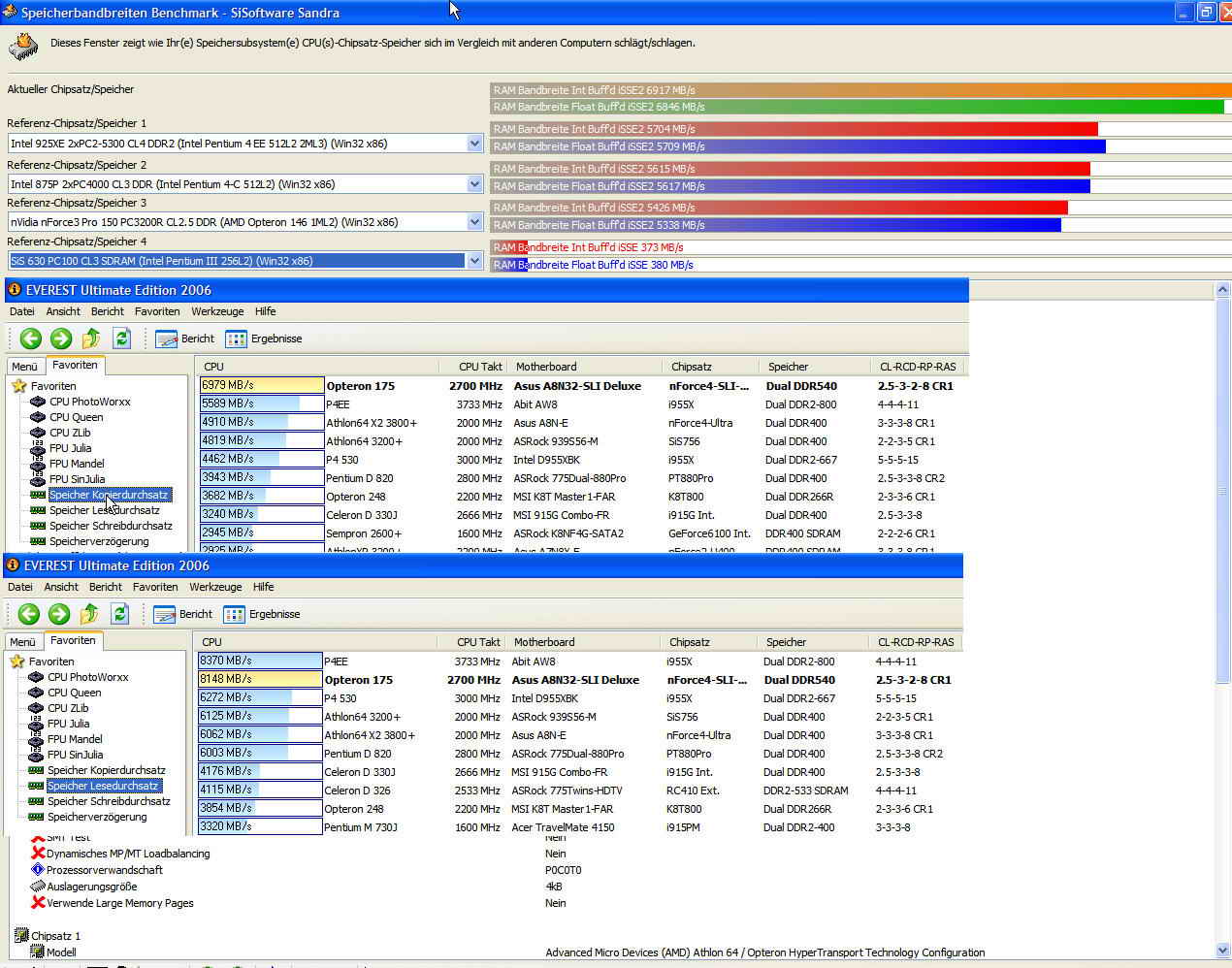This screenshot has width=1232, height=968.
Task: Open the Referenz-Chipsatz/Speicher 3 dropdown
Action: 474,222
